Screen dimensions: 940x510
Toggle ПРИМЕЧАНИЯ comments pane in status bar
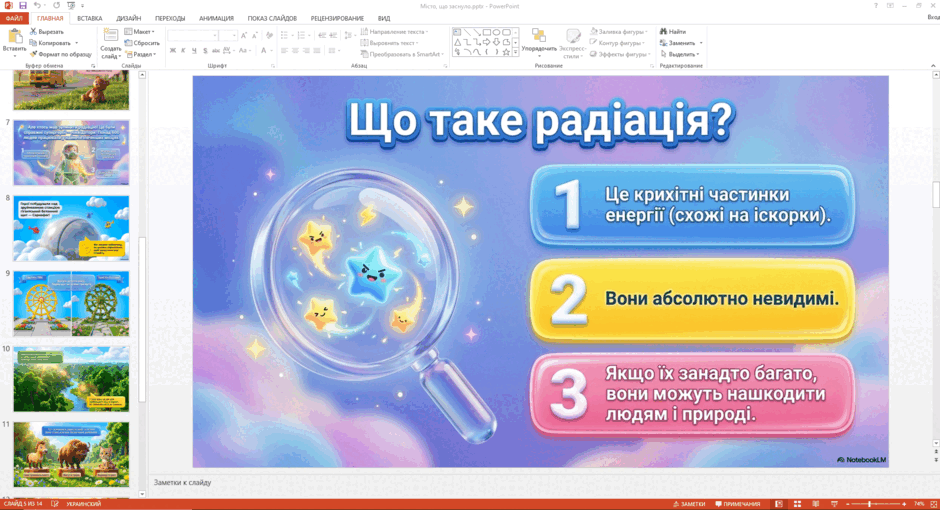(x=738, y=505)
